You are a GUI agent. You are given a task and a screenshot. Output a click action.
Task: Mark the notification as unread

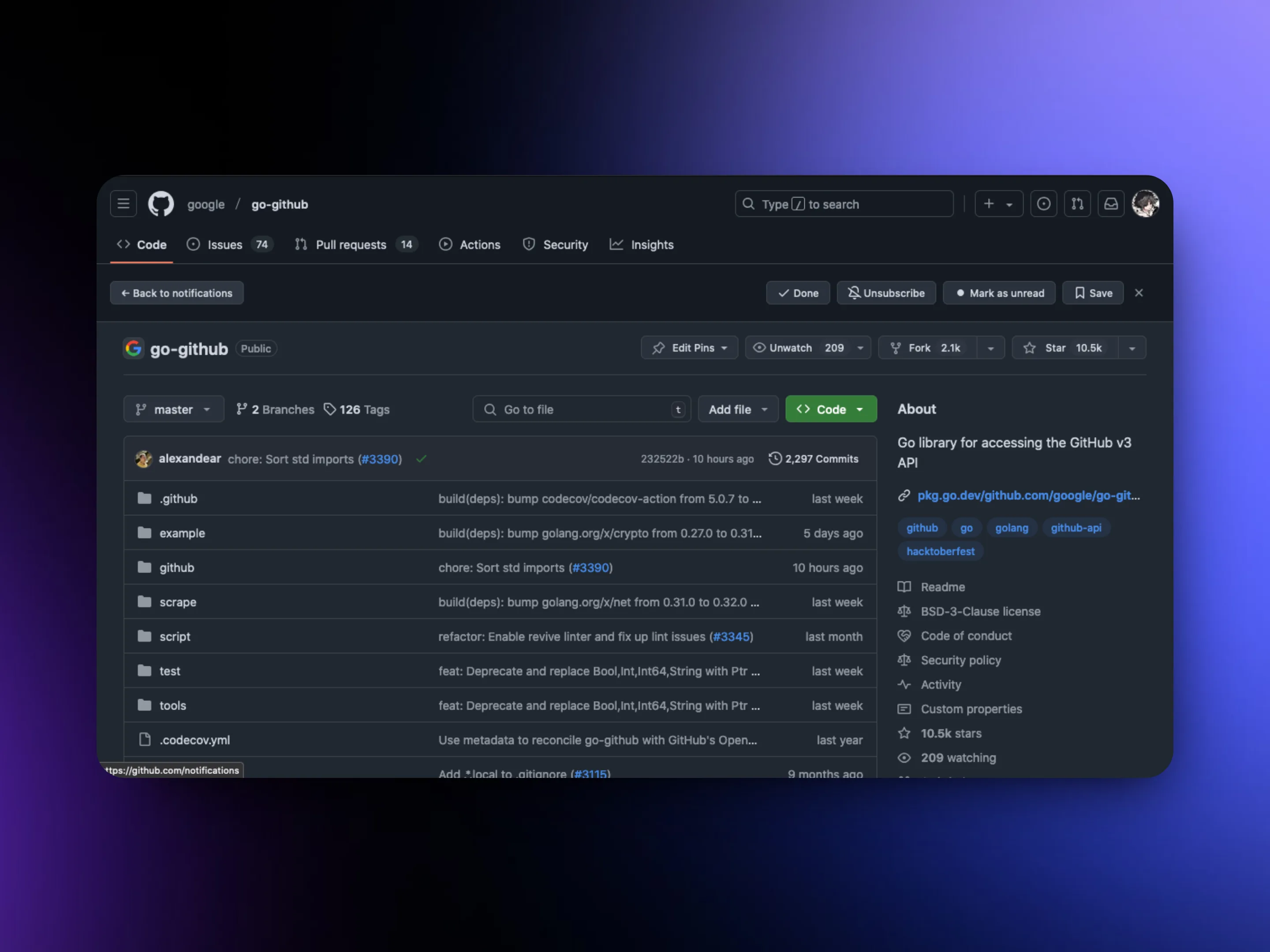coord(999,293)
